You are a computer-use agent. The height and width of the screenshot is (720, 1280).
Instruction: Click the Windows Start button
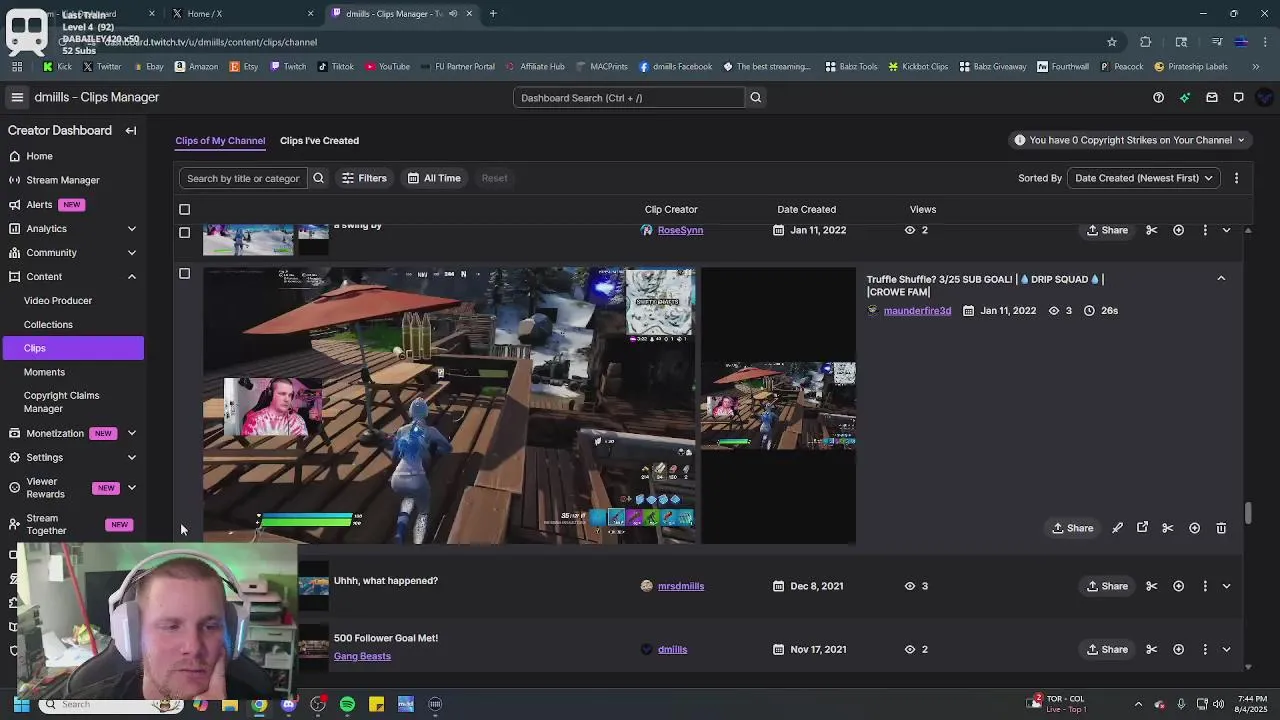21,704
